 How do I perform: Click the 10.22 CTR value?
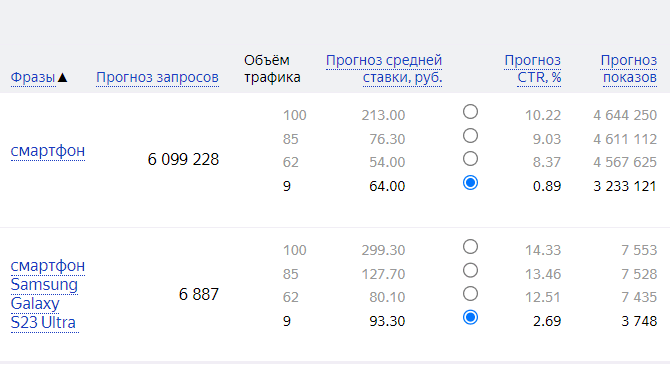(x=543, y=115)
